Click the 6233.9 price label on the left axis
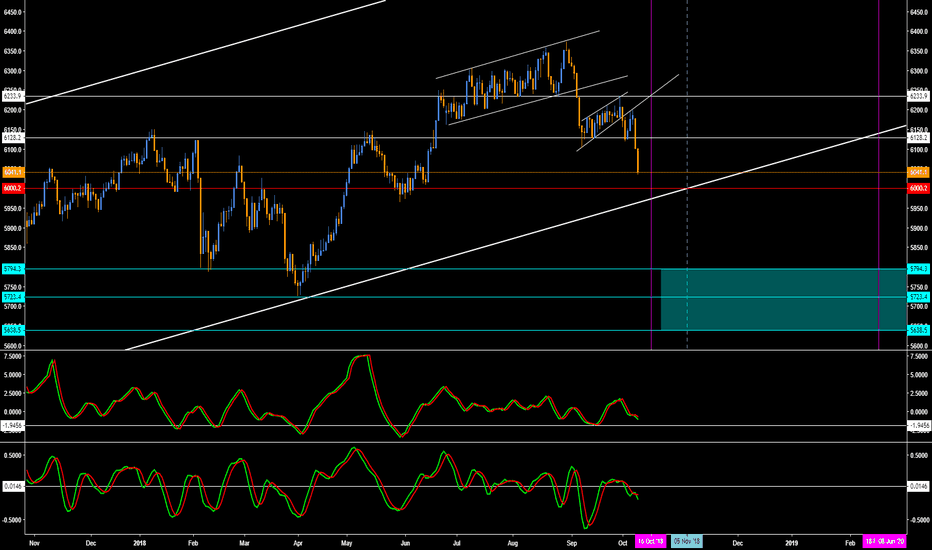This screenshot has width=932, height=550. point(12,96)
